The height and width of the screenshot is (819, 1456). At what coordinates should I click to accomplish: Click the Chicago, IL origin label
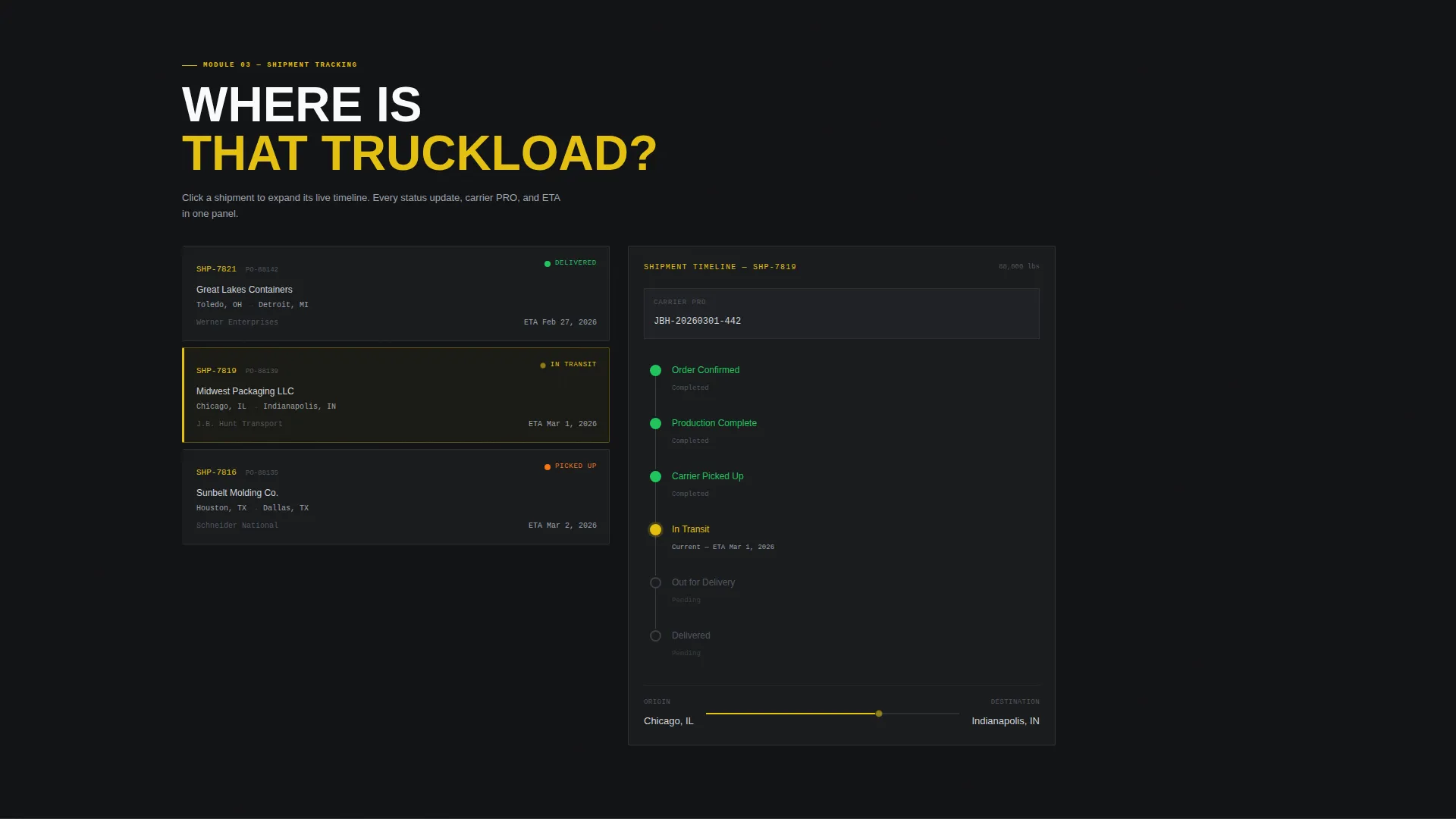pyautogui.click(x=668, y=721)
